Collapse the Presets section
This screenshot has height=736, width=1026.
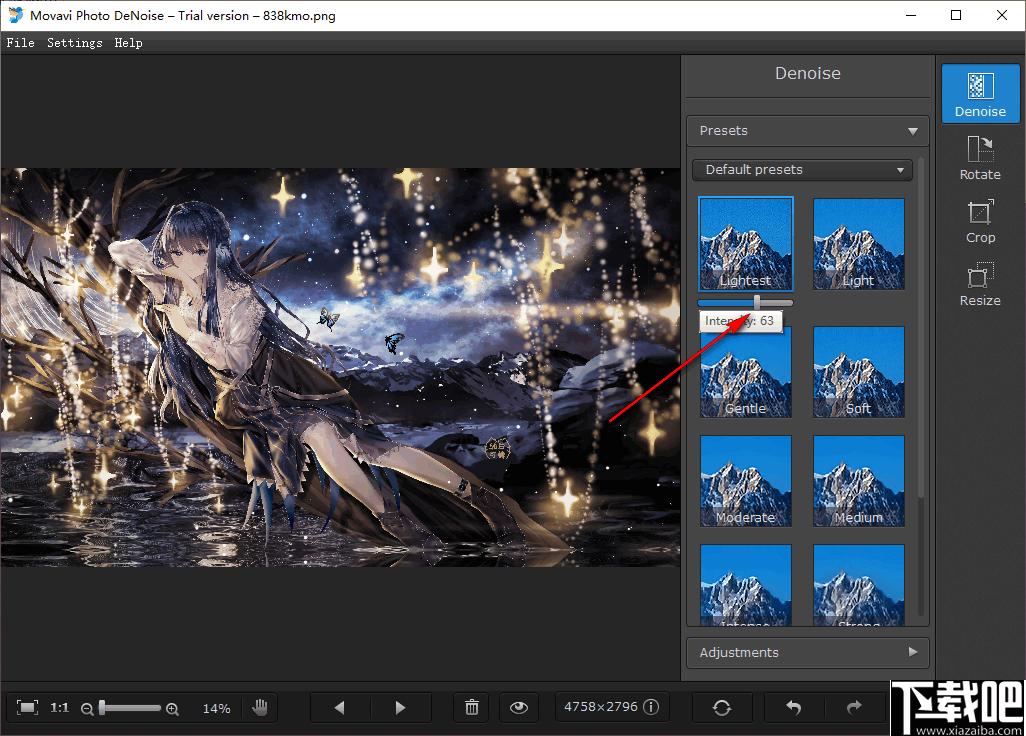[807, 131]
